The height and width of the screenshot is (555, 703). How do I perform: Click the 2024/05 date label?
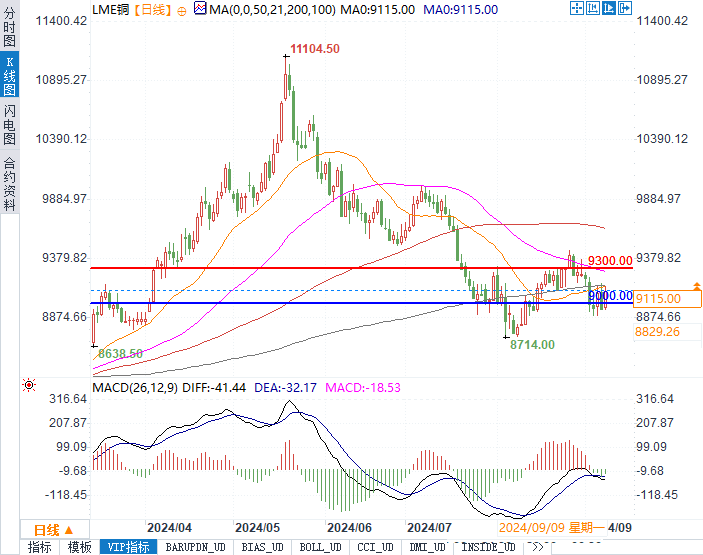(257, 528)
